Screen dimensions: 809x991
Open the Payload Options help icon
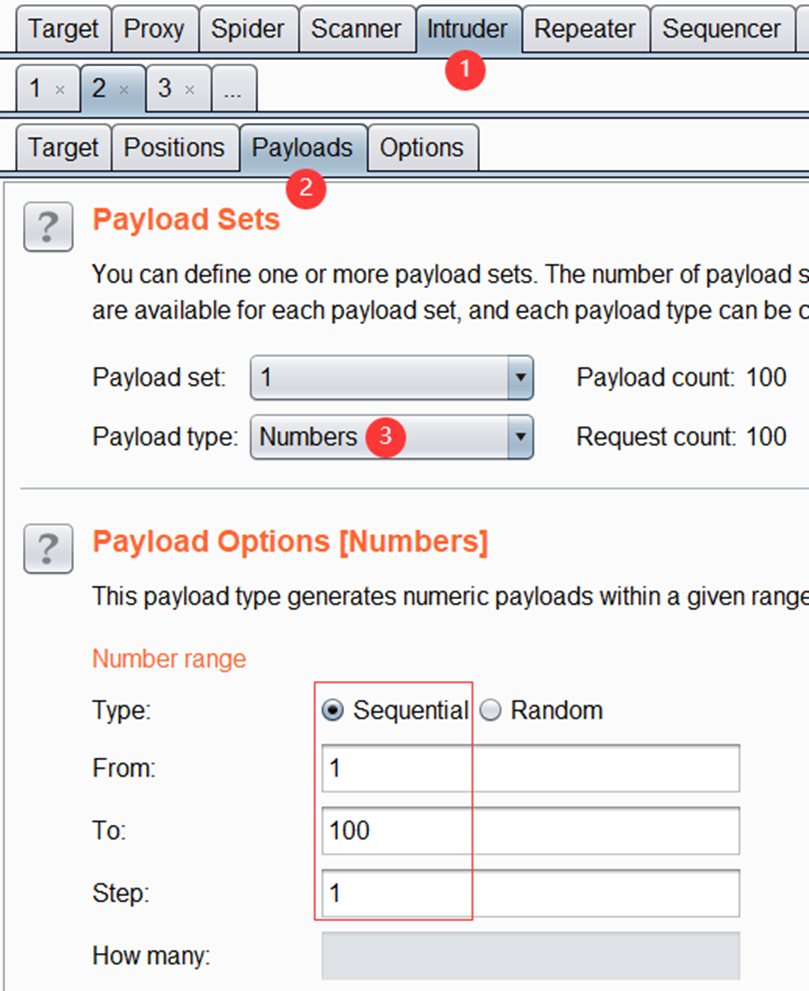(48, 549)
